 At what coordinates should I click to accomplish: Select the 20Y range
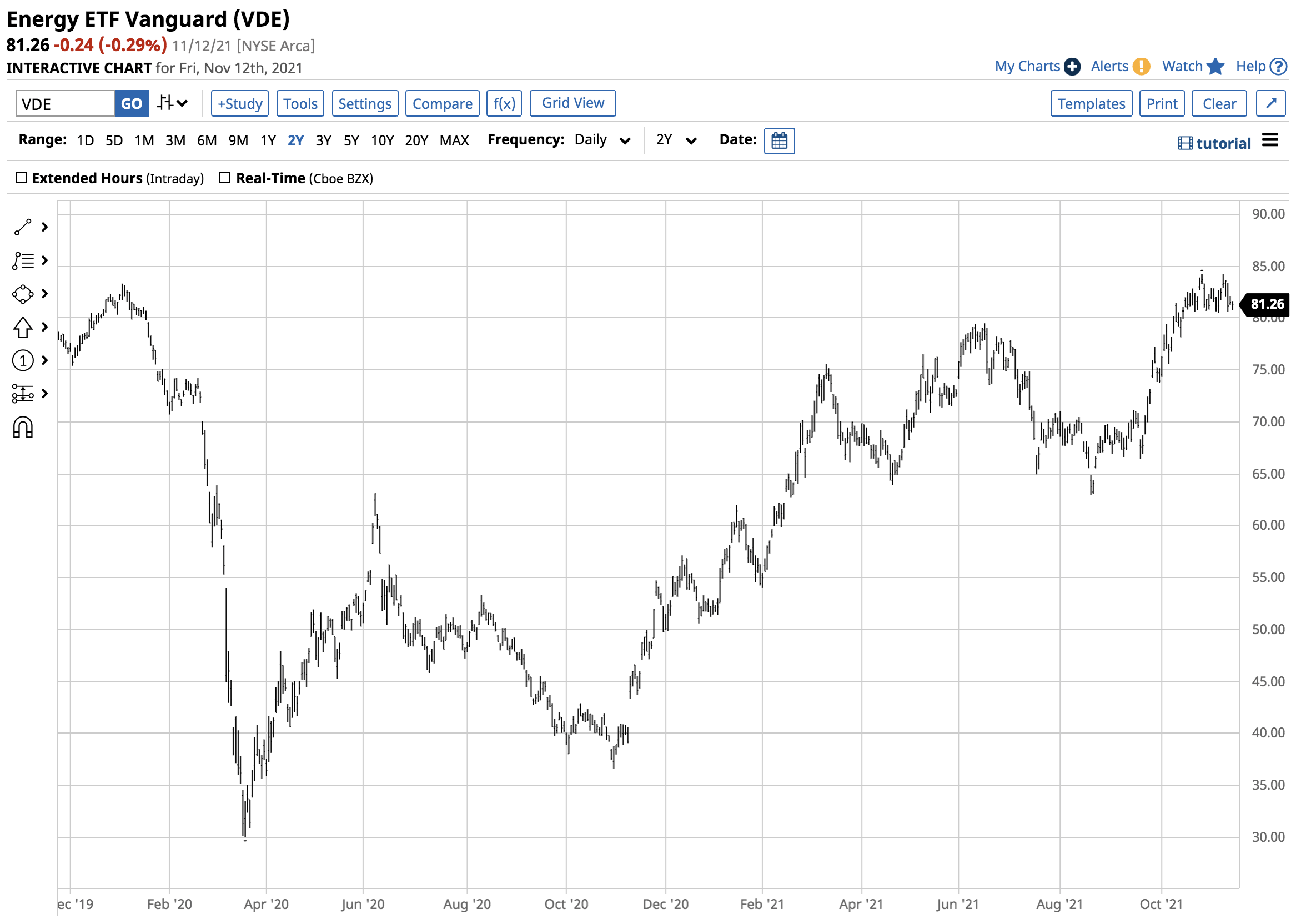417,140
